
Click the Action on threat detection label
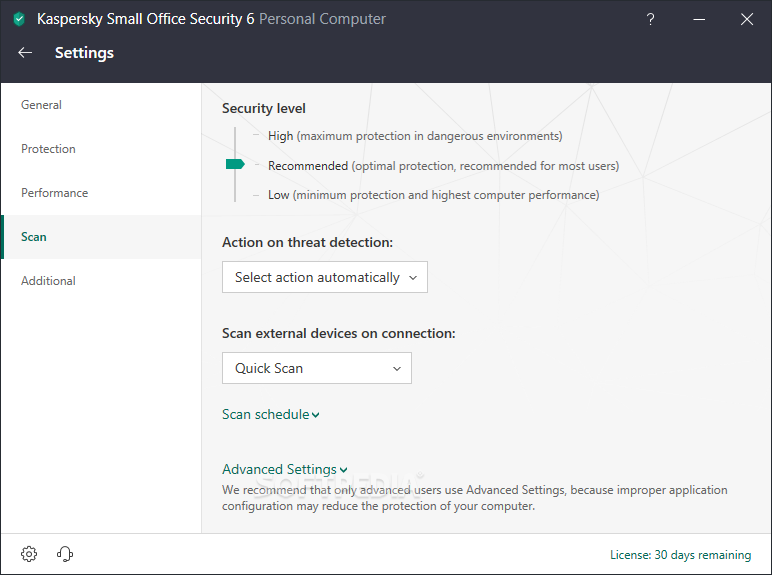[307, 242]
